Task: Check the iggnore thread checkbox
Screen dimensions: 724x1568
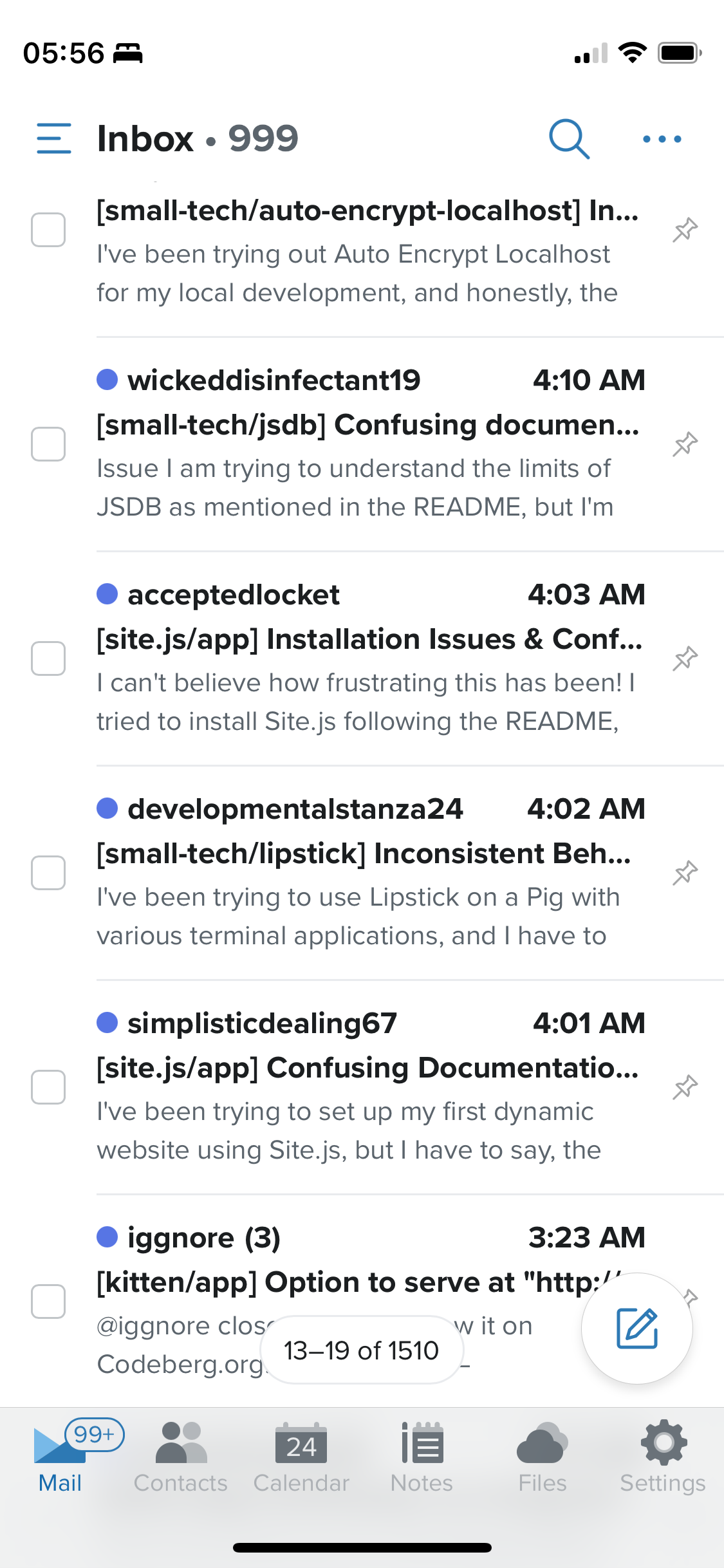Action: click(48, 1302)
